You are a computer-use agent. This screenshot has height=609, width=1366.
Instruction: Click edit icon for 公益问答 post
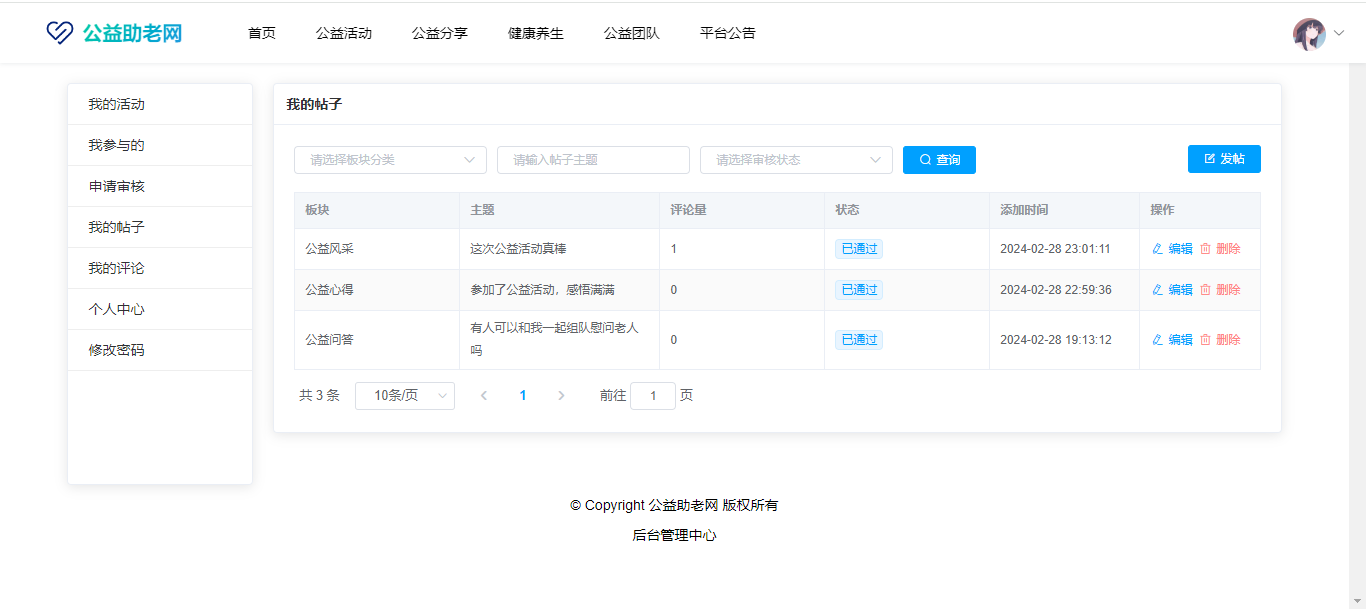pyautogui.click(x=1158, y=340)
